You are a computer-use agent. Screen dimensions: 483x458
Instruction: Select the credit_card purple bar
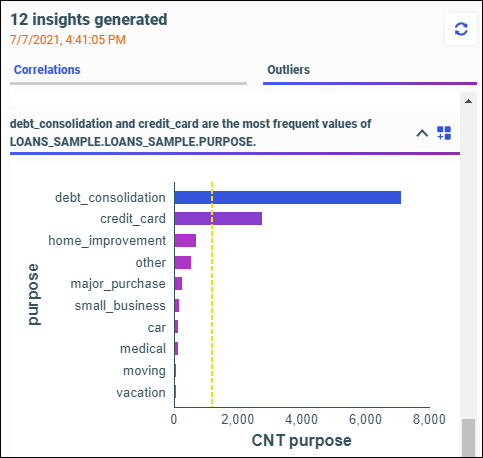click(218, 219)
